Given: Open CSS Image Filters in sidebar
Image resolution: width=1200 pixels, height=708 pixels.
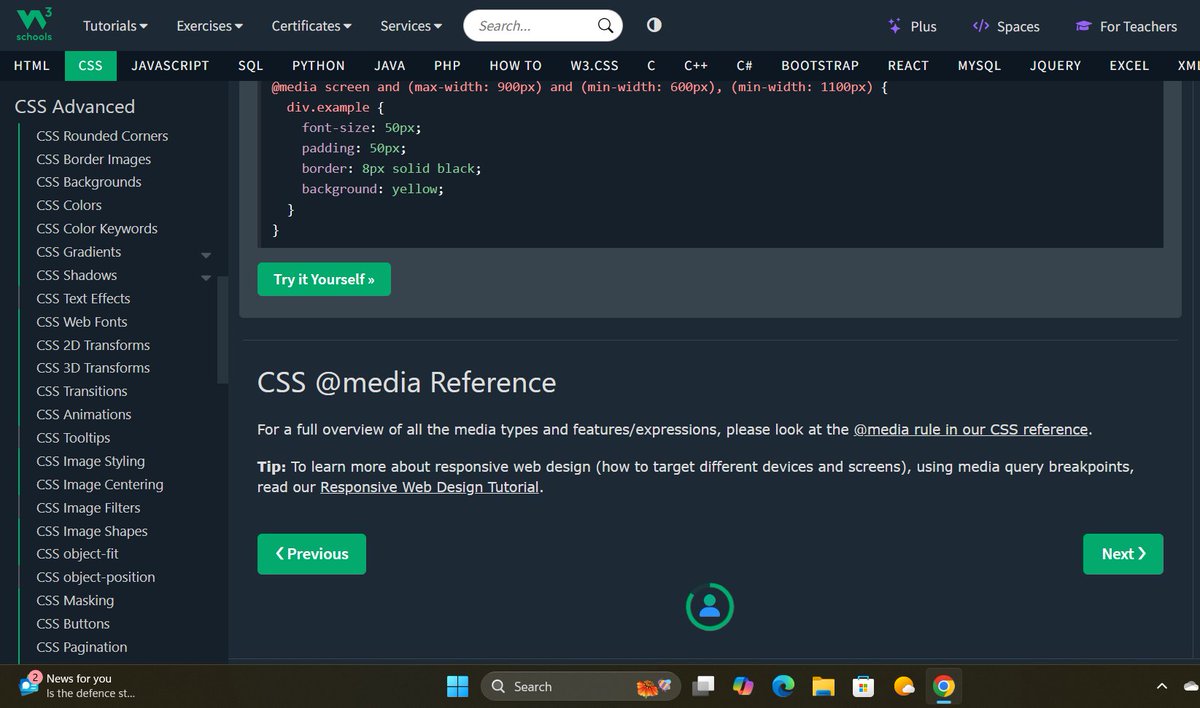Looking at the screenshot, I should 88,507.
